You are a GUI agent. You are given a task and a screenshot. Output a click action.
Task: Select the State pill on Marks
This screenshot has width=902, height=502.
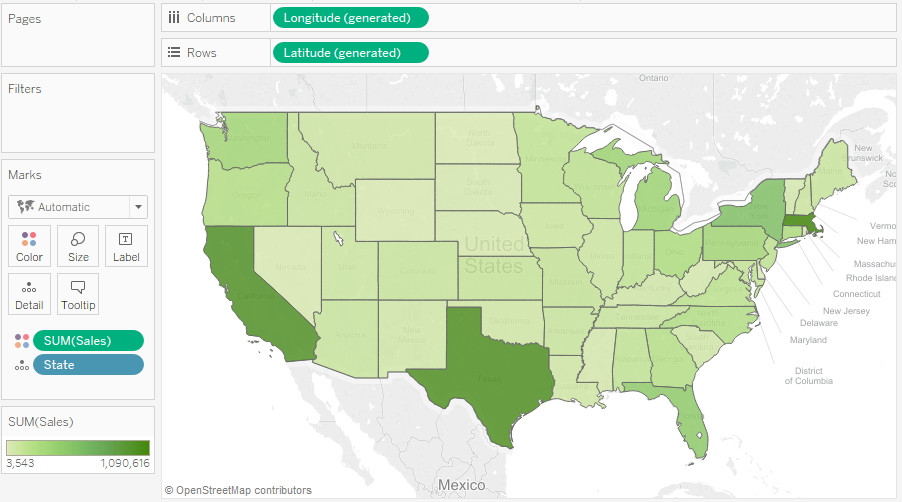(x=88, y=365)
